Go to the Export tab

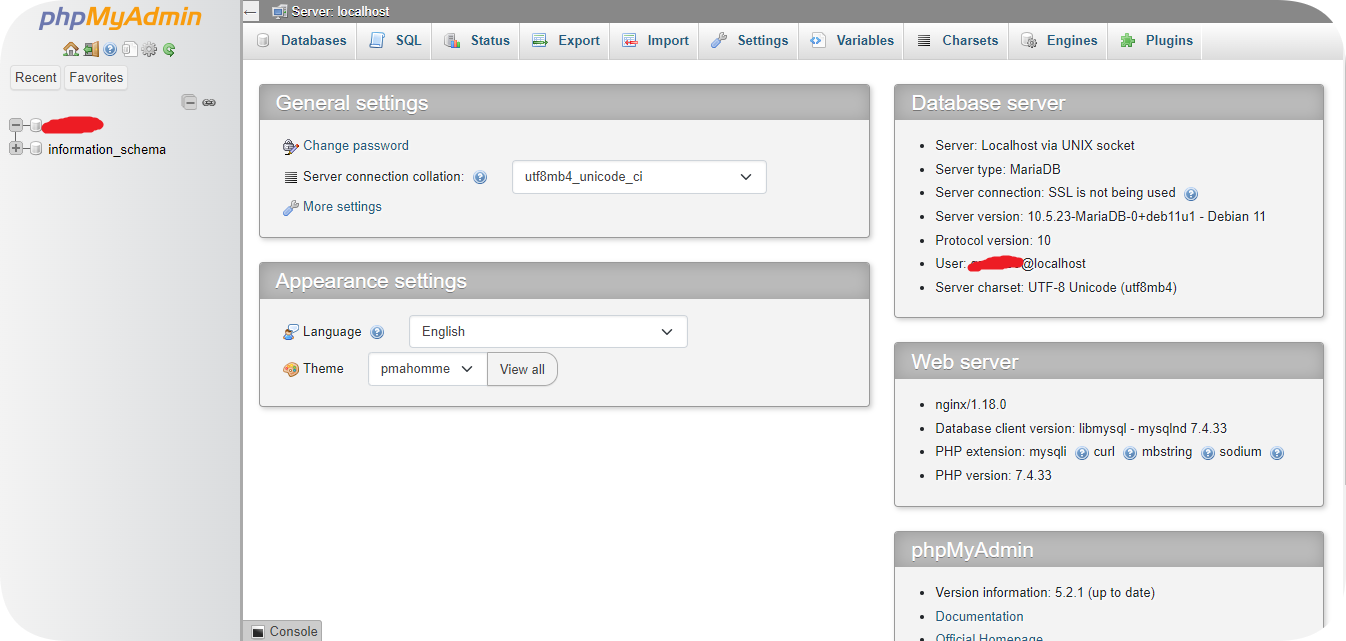tap(565, 41)
